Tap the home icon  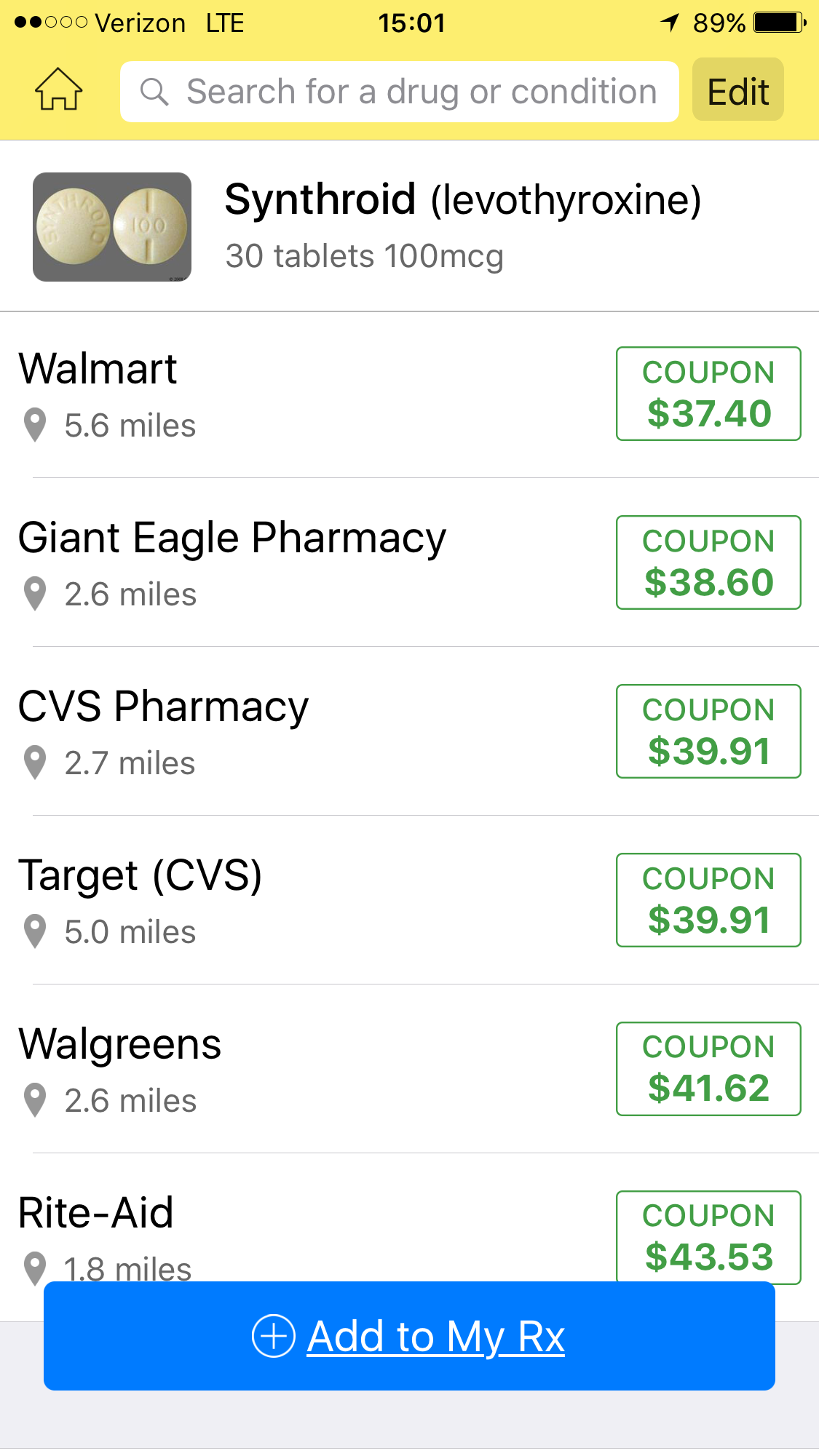click(58, 90)
